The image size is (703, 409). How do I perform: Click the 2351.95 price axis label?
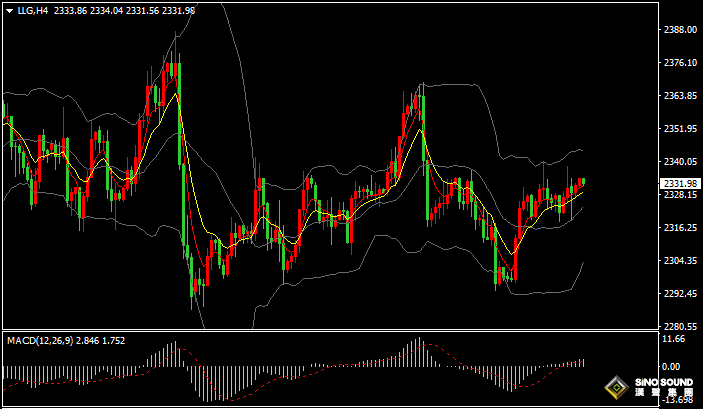(679, 129)
